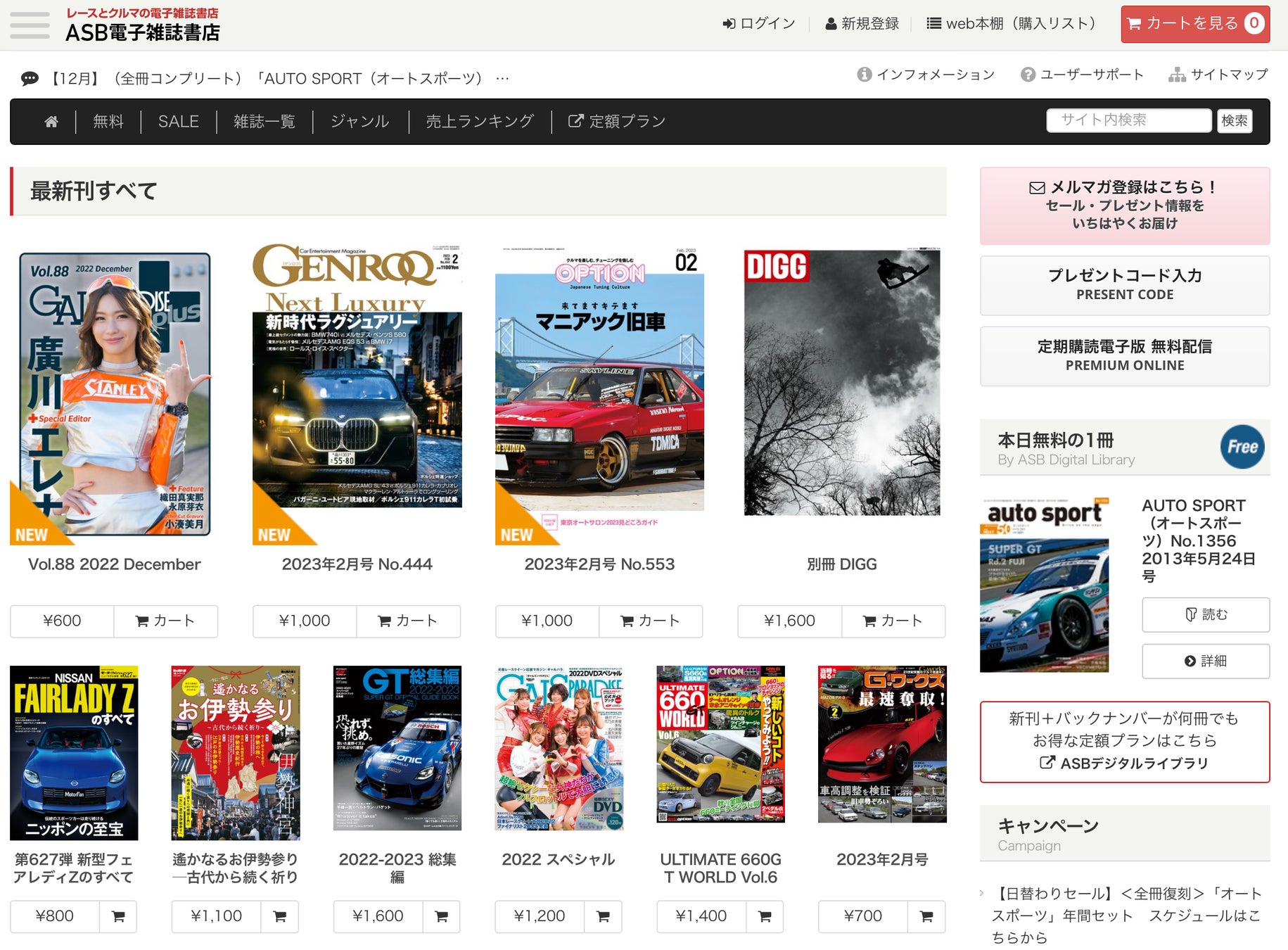This screenshot has width=1288, height=950.
Task: Click メルマガ登録はこちら banner
Action: 1125,205
